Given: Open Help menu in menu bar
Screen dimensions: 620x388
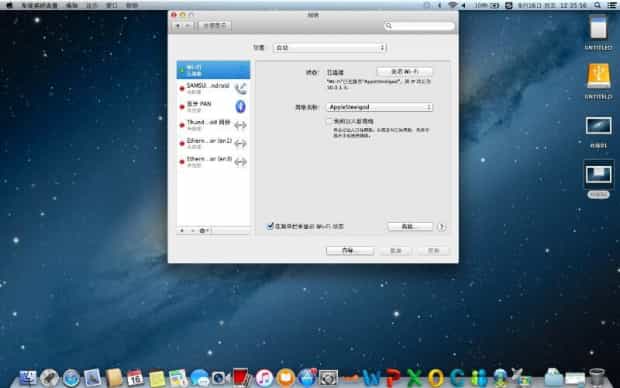Looking at the screenshot, I should click(x=132, y=5).
